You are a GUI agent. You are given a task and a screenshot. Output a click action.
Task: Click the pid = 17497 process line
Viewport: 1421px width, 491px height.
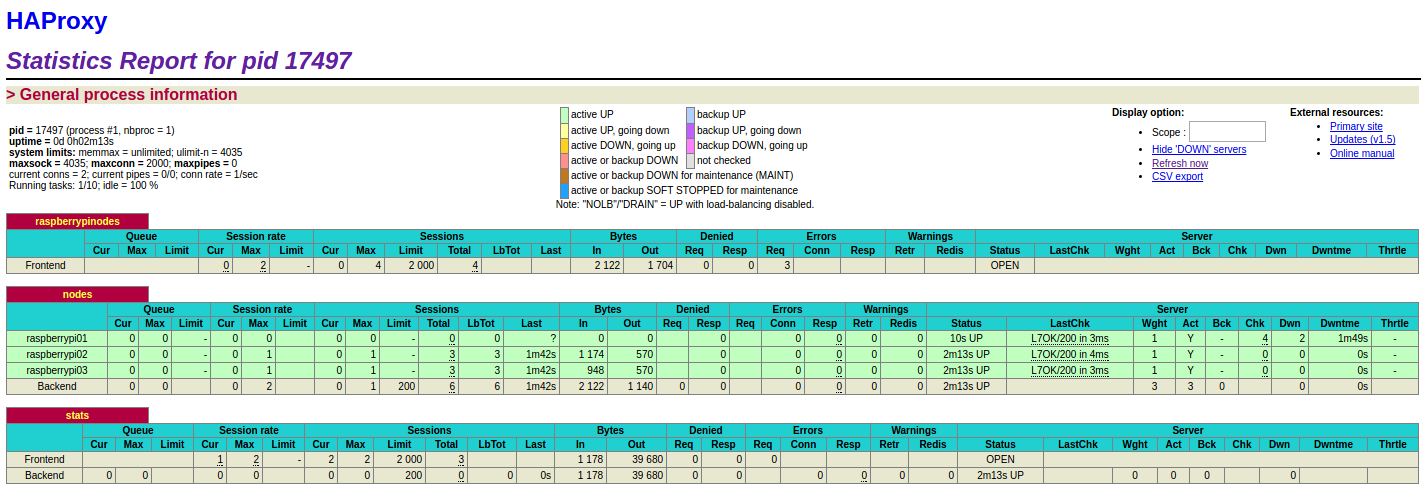tap(92, 130)
